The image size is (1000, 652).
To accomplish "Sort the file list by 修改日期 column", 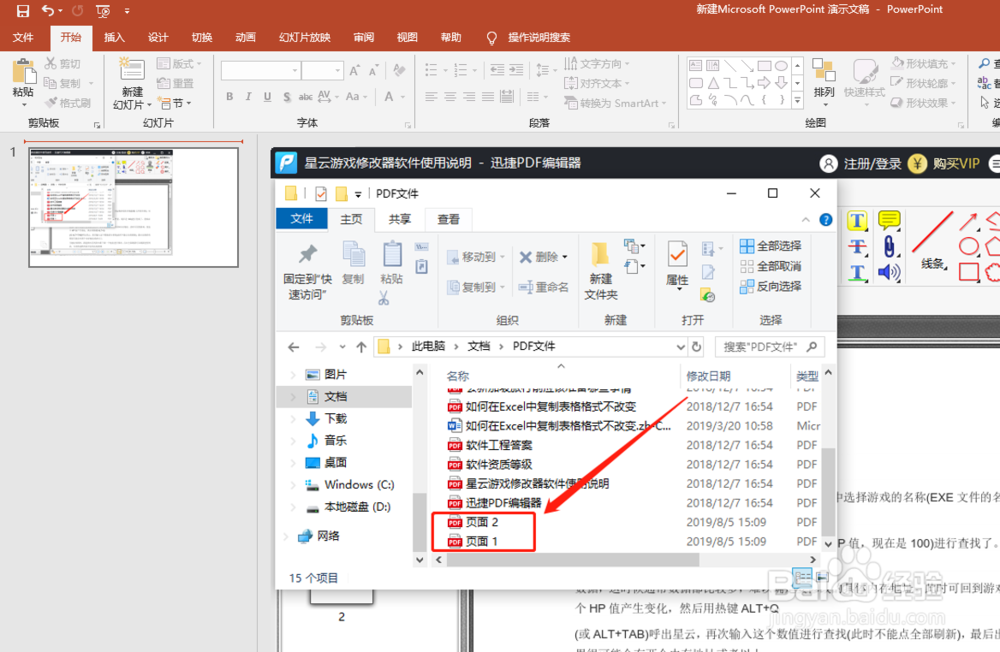I will coord(708,376).
